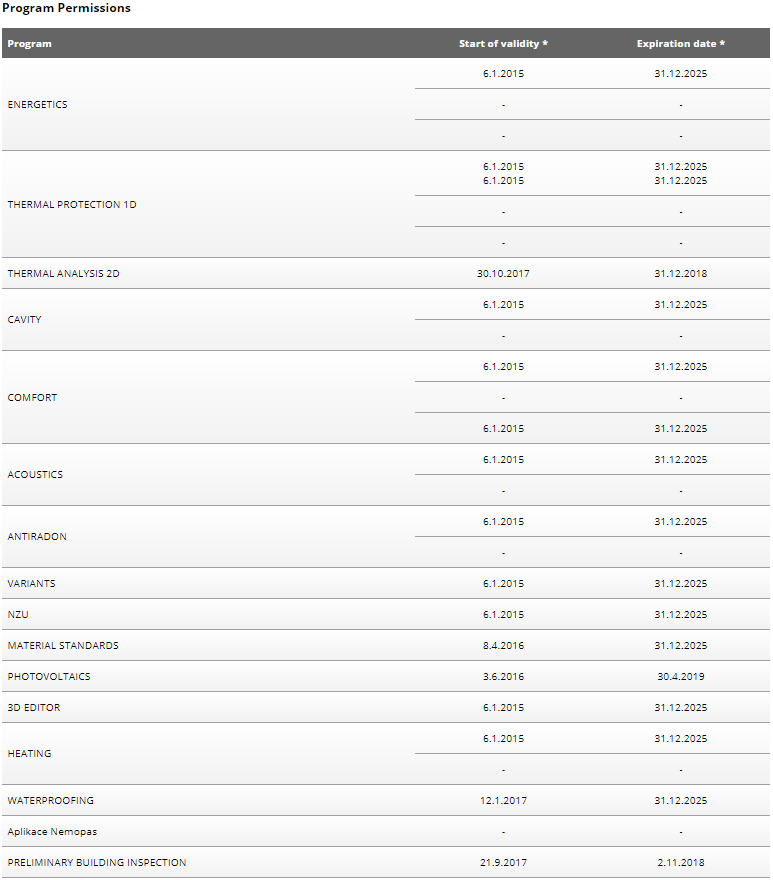Screen dimensions: 773x880
Task: Click the Expiration date column header
Action: [x=680, y=44]
